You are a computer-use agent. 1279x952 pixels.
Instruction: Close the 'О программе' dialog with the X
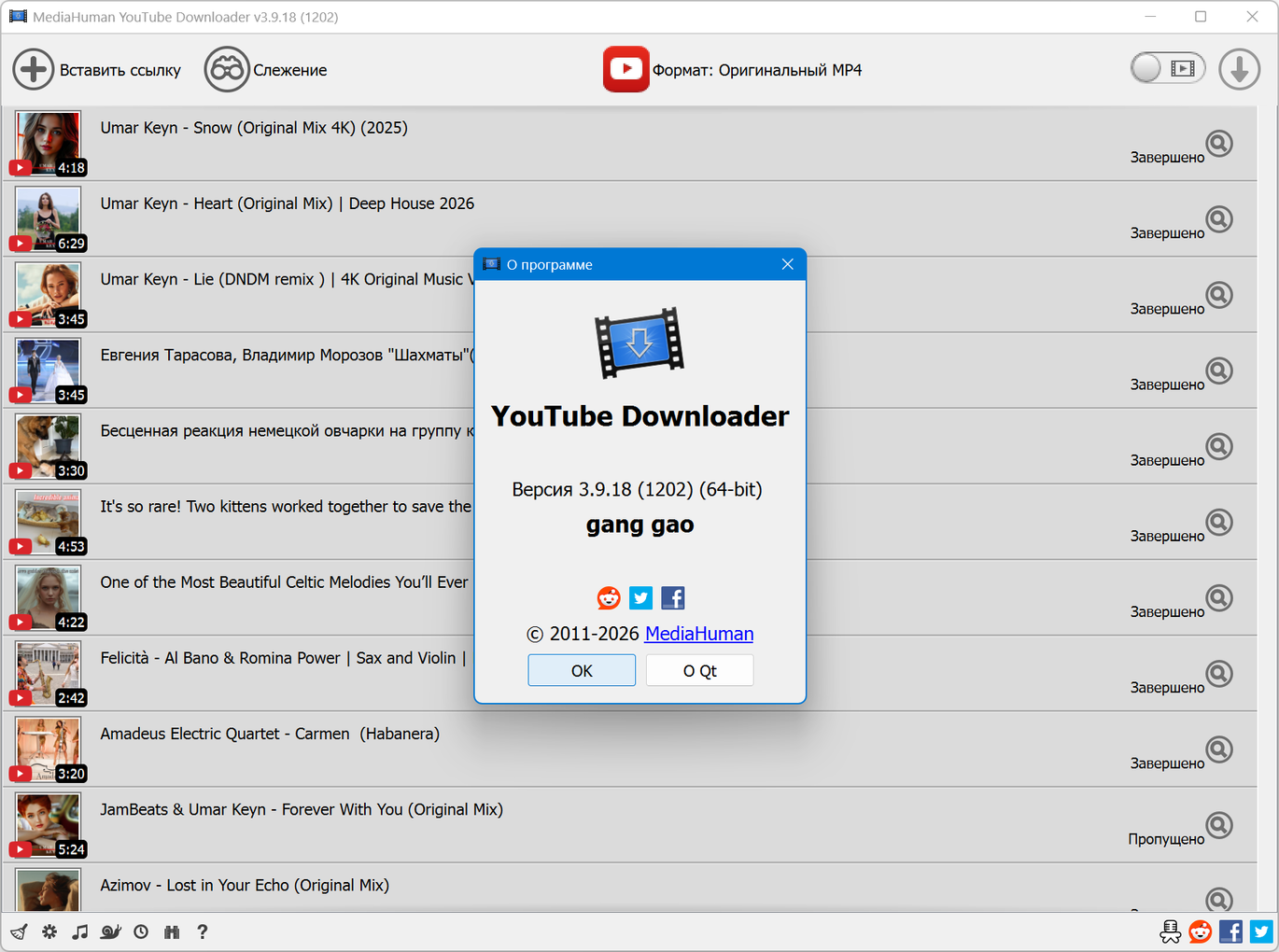[x=787, y=264]
